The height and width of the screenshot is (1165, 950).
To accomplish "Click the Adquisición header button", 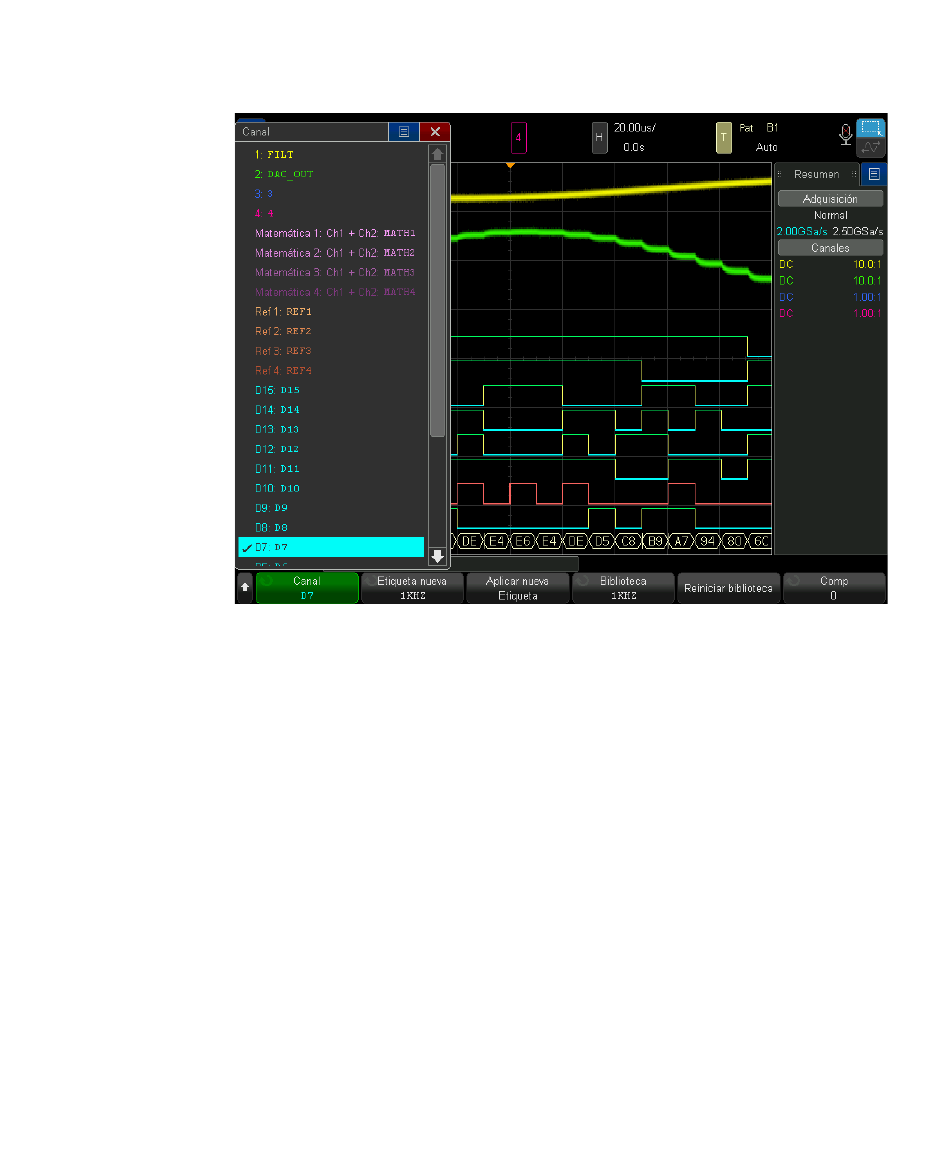I will click(x=830, y=199).
